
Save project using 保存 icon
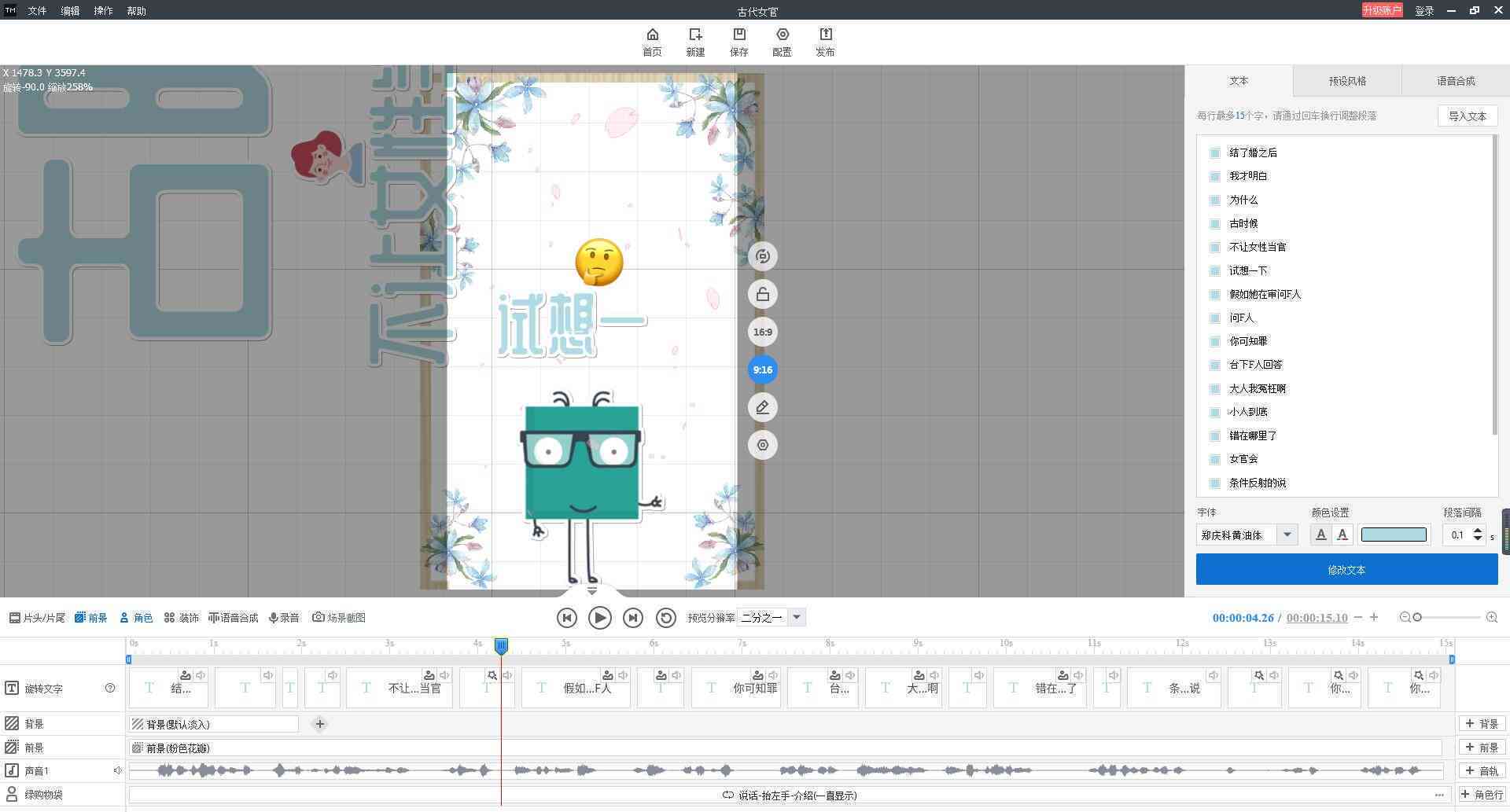[738, 42]
